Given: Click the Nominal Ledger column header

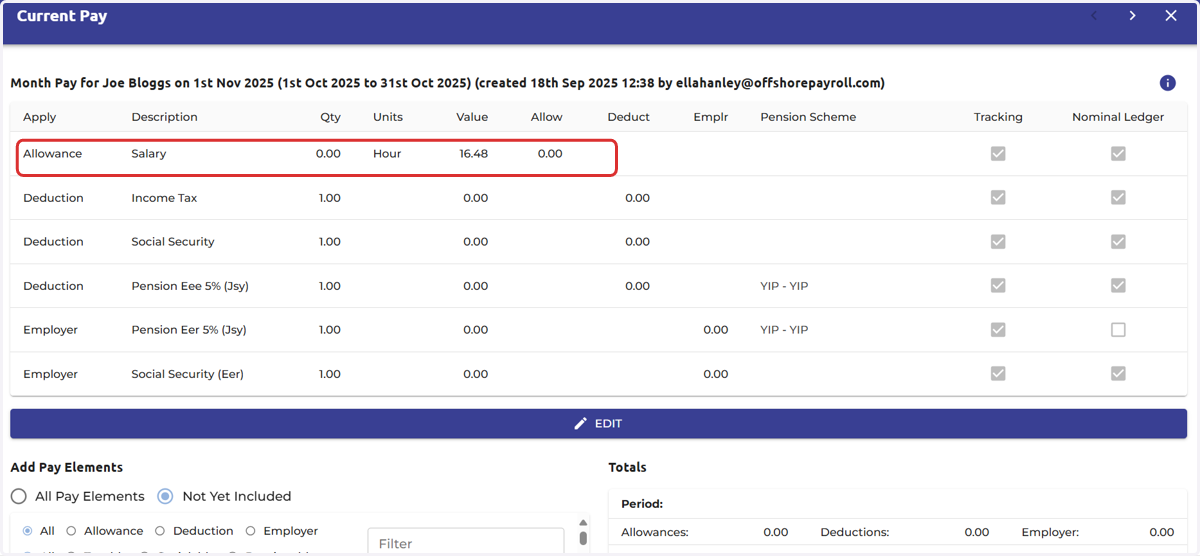Looking at the screenshot, I should [x=1118, y=117].
